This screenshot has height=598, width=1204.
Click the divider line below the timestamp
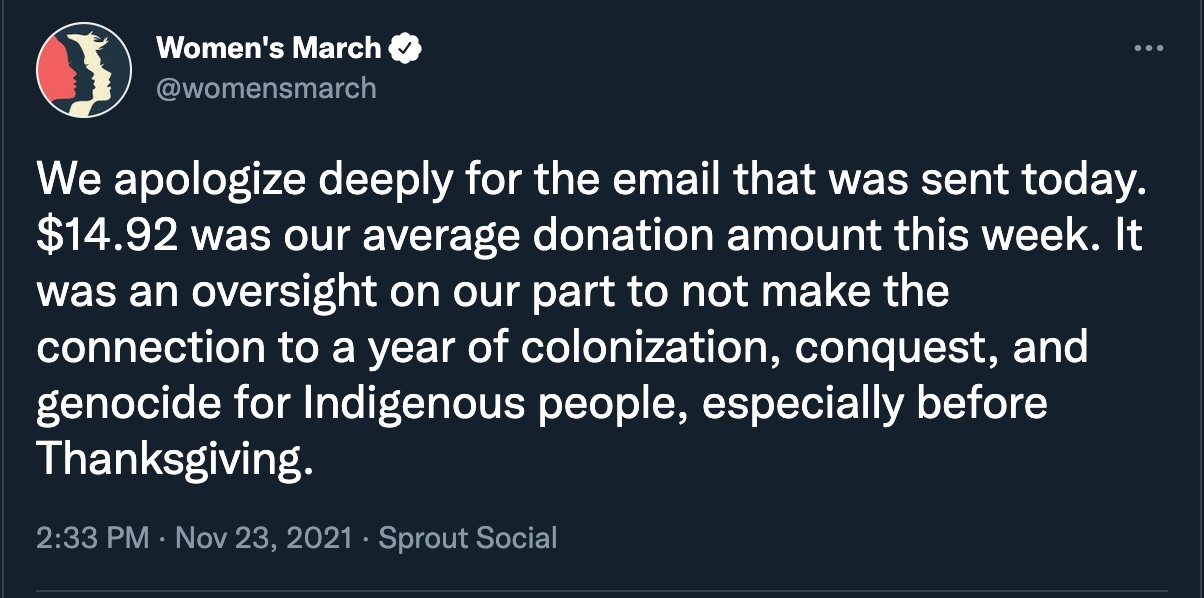coord(602,589)
